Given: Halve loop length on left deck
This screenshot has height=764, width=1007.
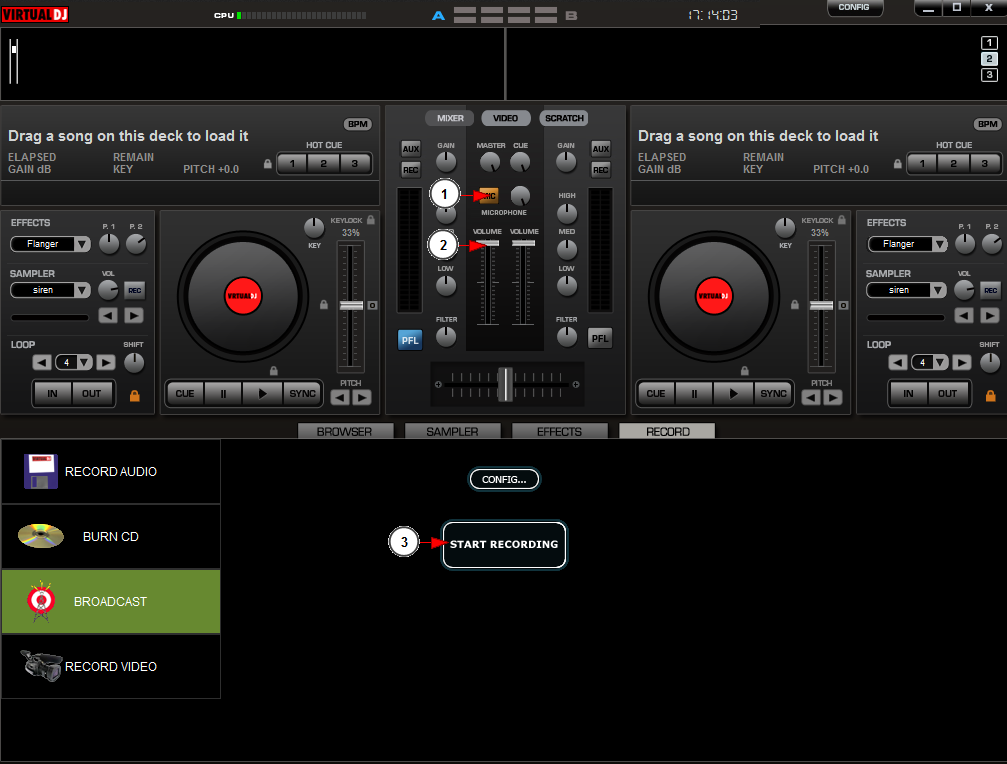Looking at the screenshot, I should [42, 363].
